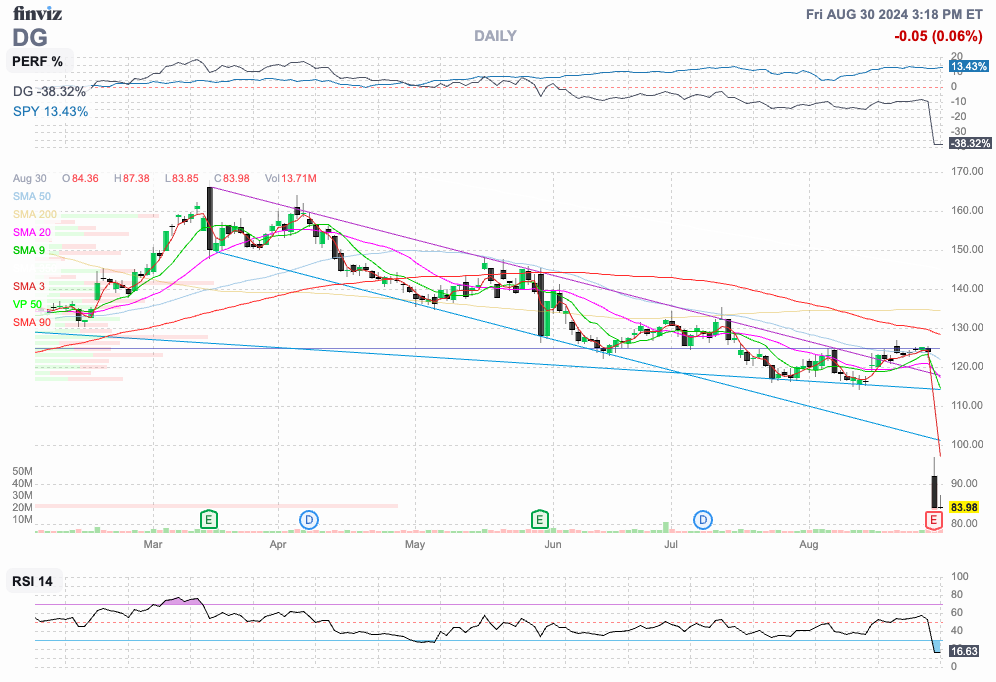Click the 60 label on the RSI axis
Viewport: 996px width, 682px height.
(x=957, y=613)
